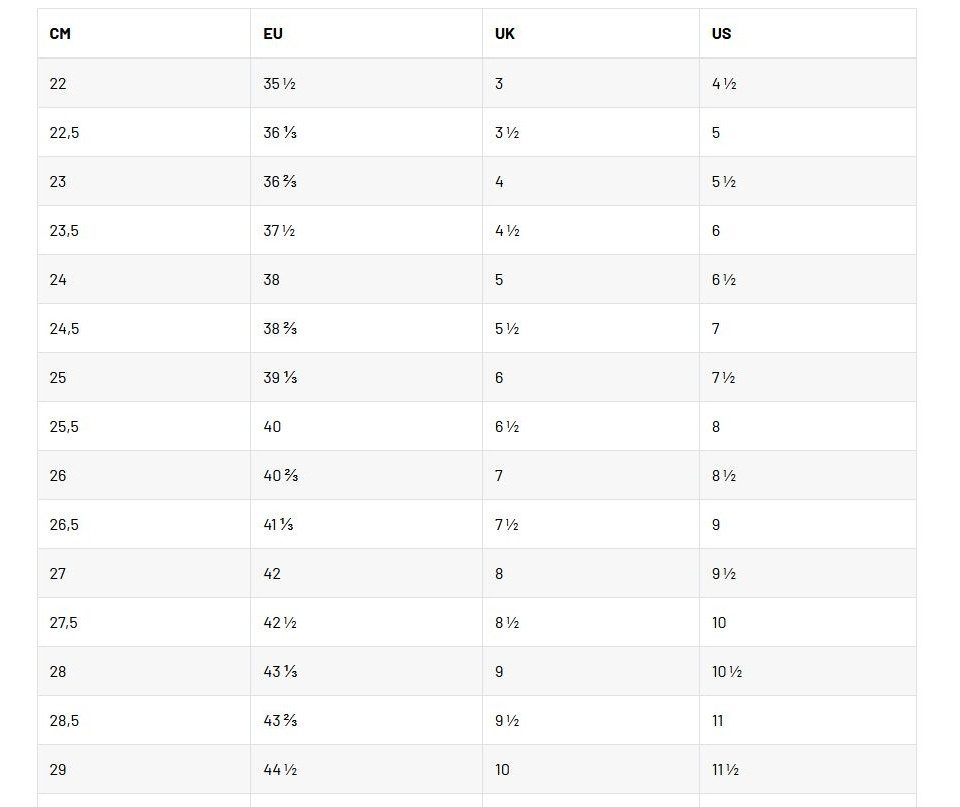Click EU size 40 cell

pos(272,426)
